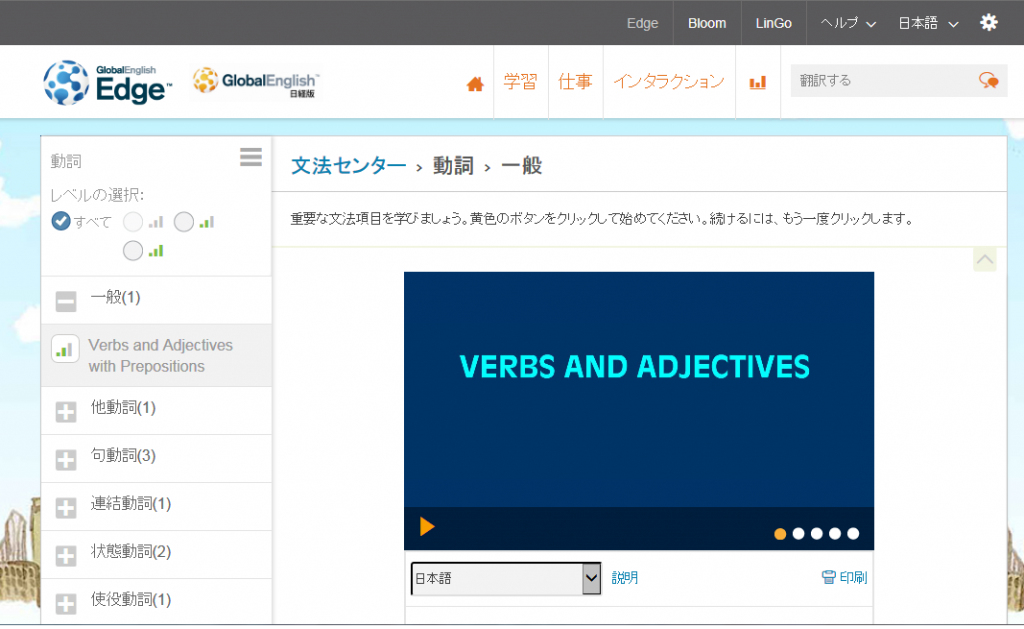Click the 一般 breadcrumb text
This screenshot has height=629, width=1024.
pyautogui.click(x=521, y=166)
